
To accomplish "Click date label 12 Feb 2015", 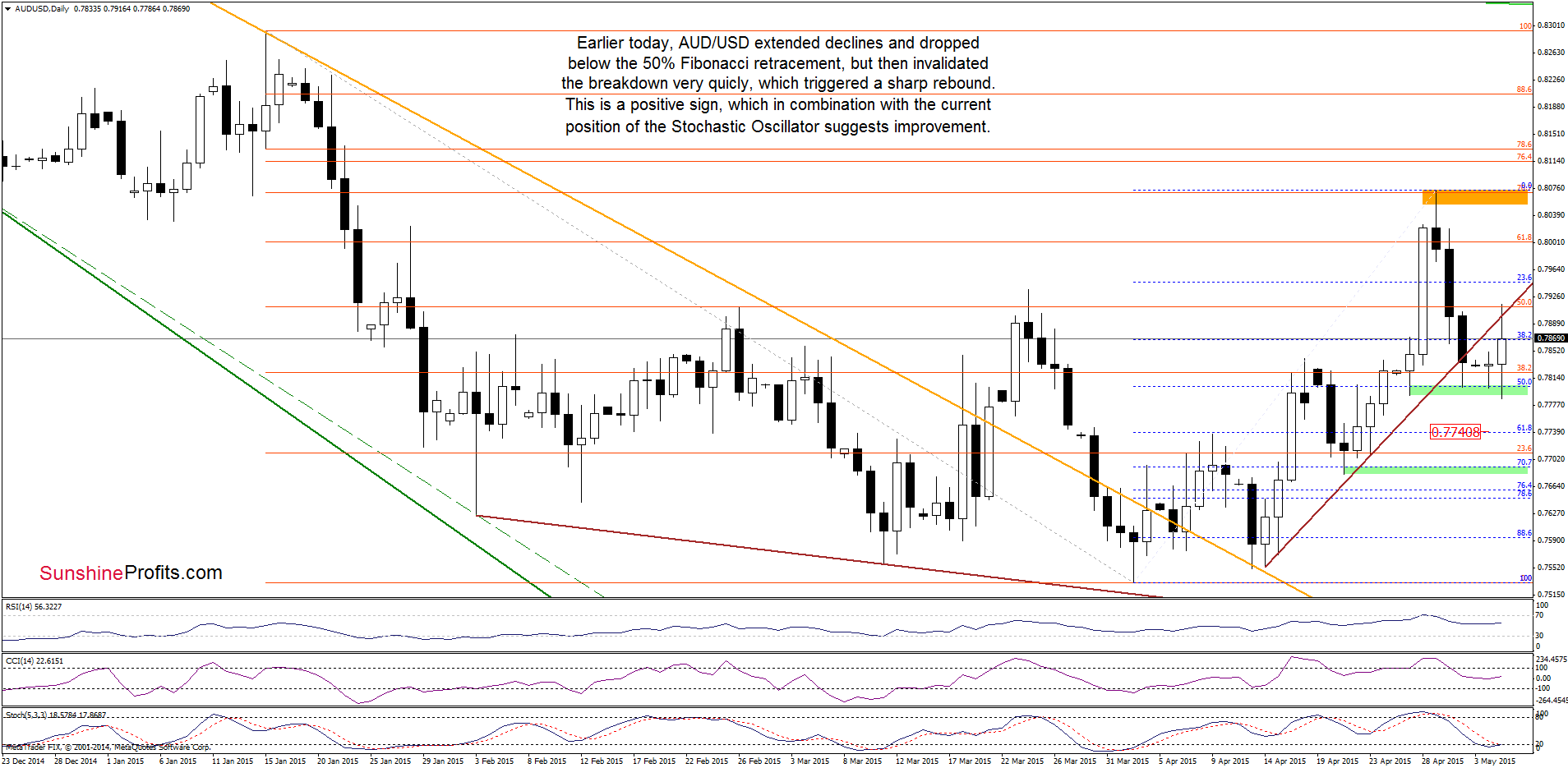I will pos(602,761).
